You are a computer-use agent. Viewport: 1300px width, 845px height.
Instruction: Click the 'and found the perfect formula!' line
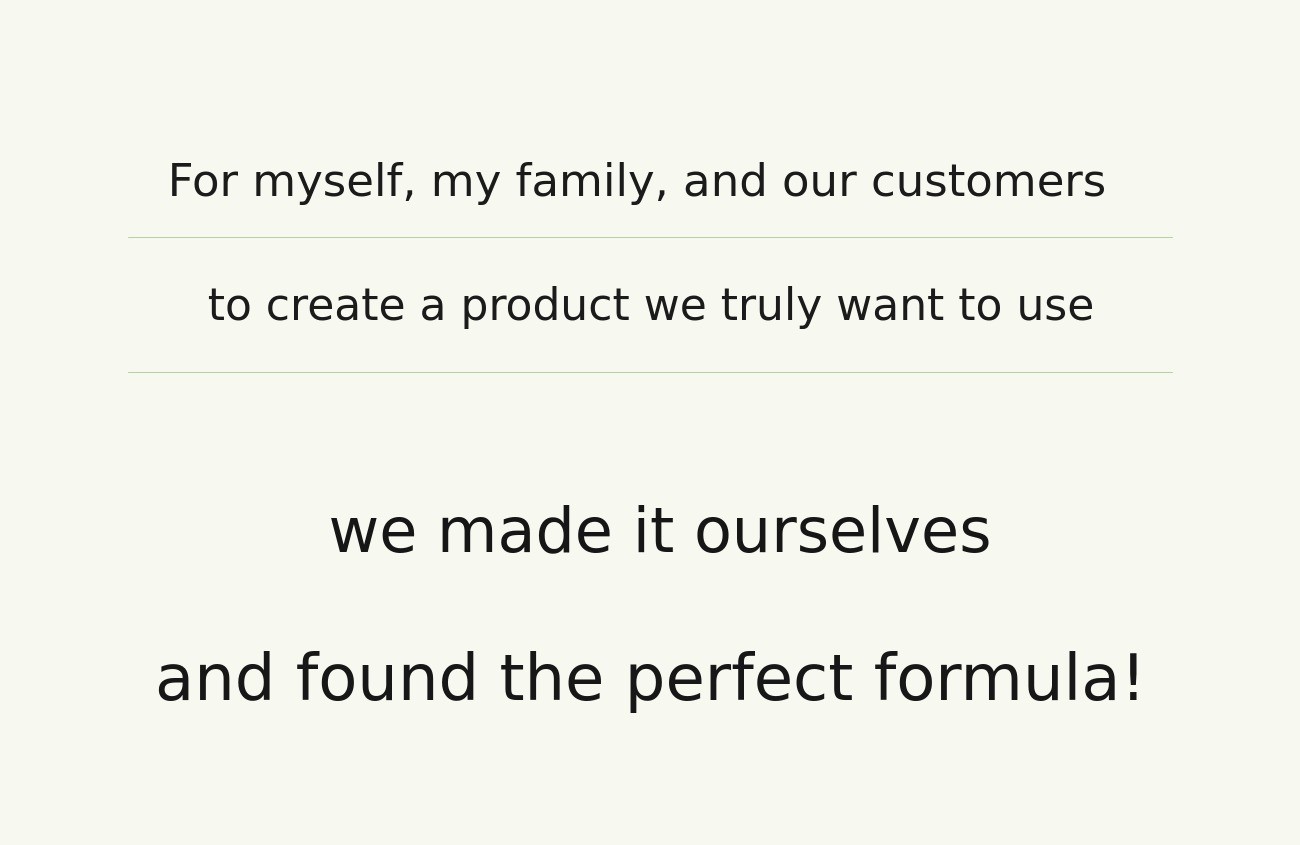(650, 680)
